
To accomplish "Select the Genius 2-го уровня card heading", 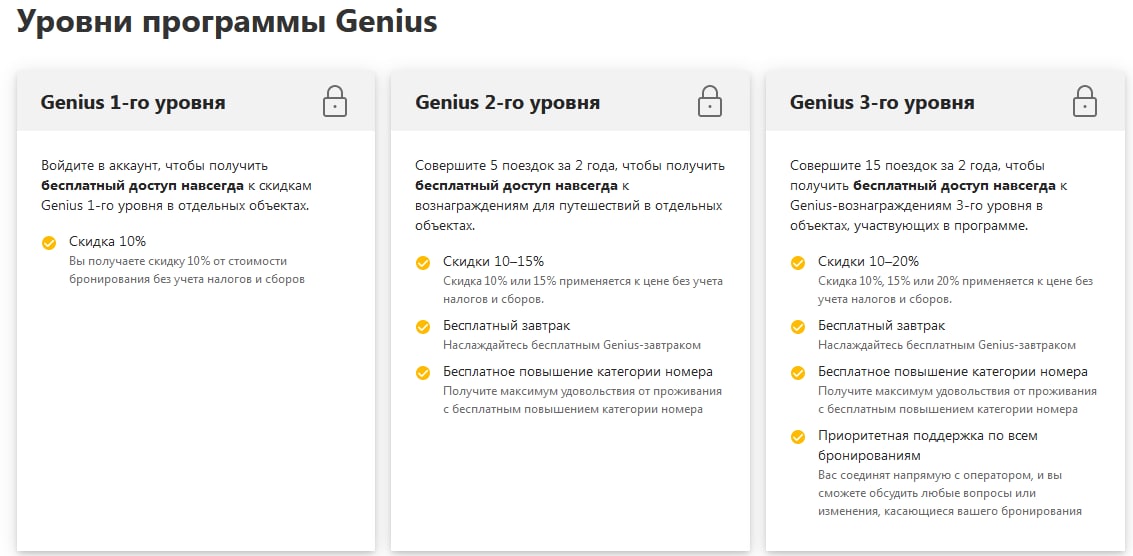I will pyautogui.click(x=508, y=102).
